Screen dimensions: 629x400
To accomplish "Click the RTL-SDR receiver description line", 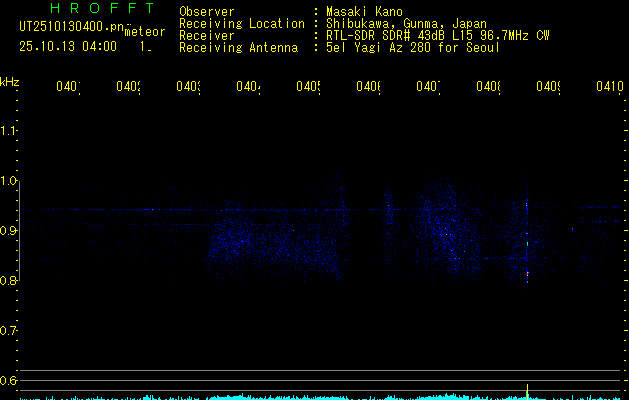I will 438,36.
